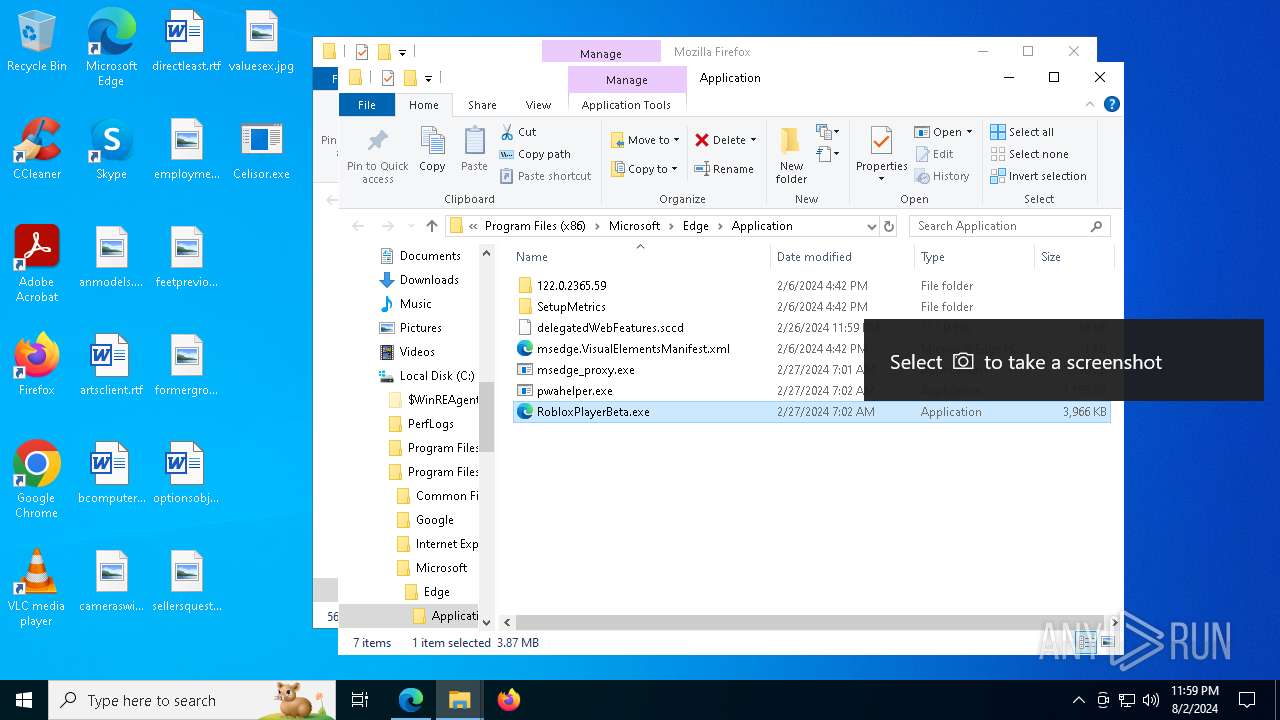Sort by Date modified column
The height and width of the screenshot is (720, 1280).
pos(842,257)
